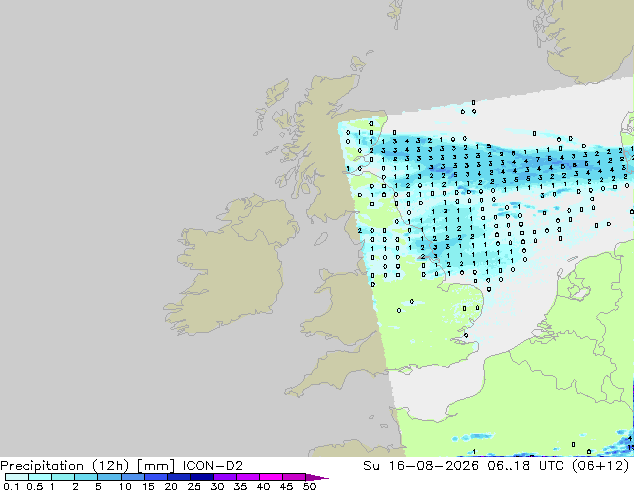634x490 pixels.
Task: Click the 15–20 mm legend color swatch
Action: pyautogui.click(x=155, y=477)
